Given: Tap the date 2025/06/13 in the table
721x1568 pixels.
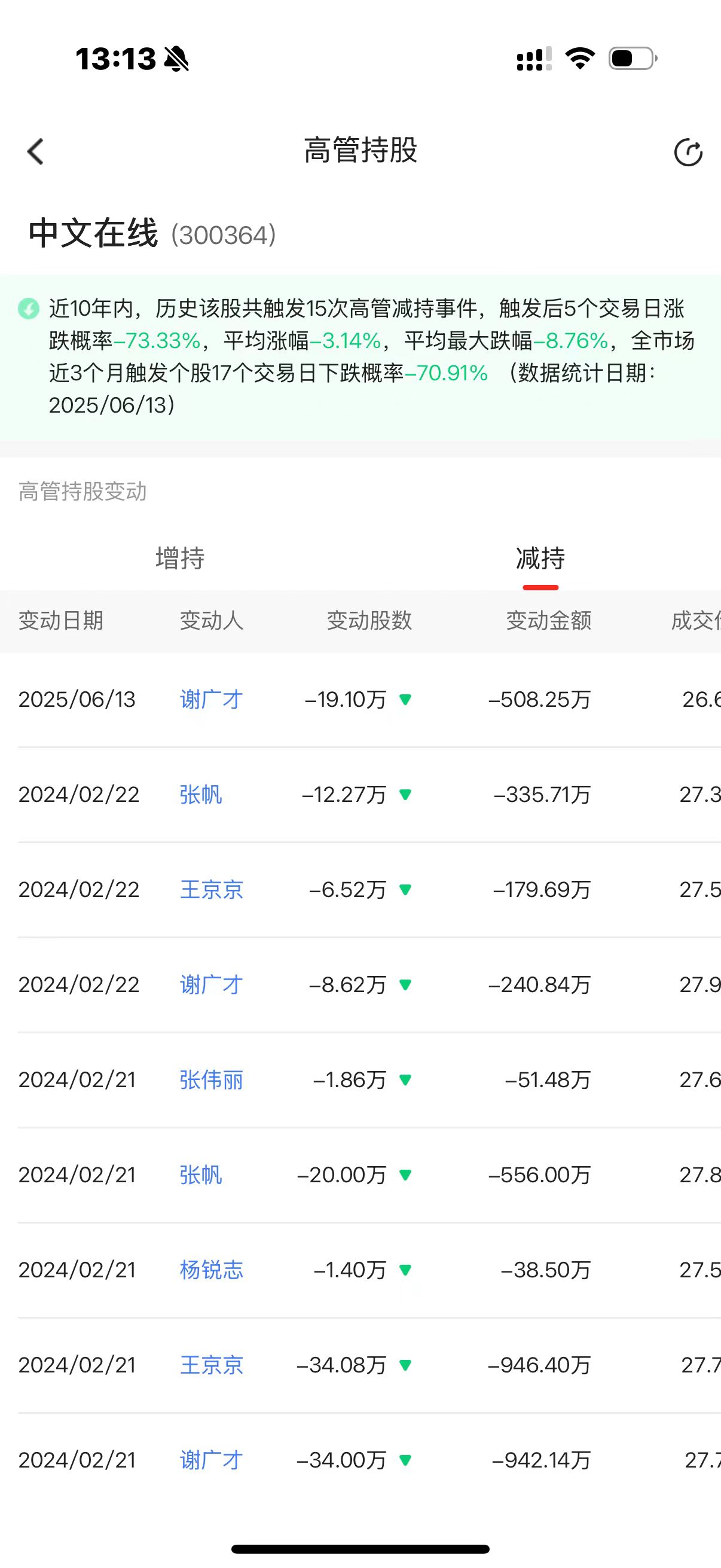Looking at the screenshot, I should (x=77, y=700).
